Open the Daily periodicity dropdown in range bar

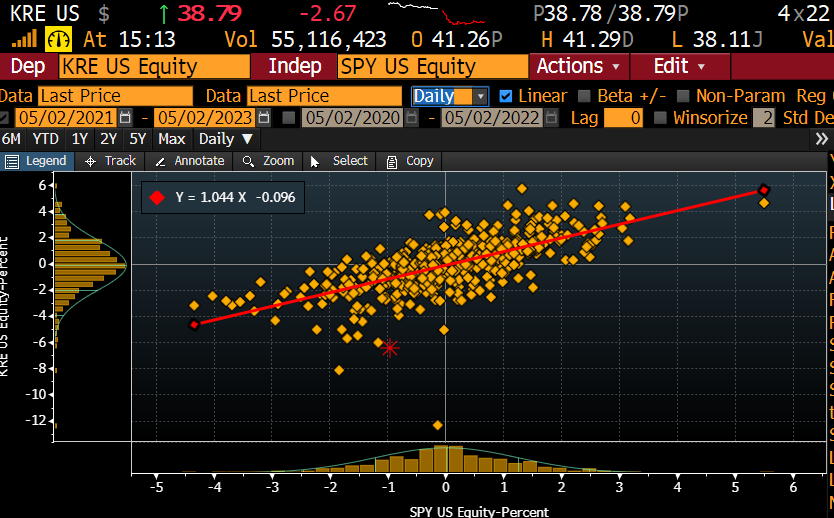coord(226,139)
